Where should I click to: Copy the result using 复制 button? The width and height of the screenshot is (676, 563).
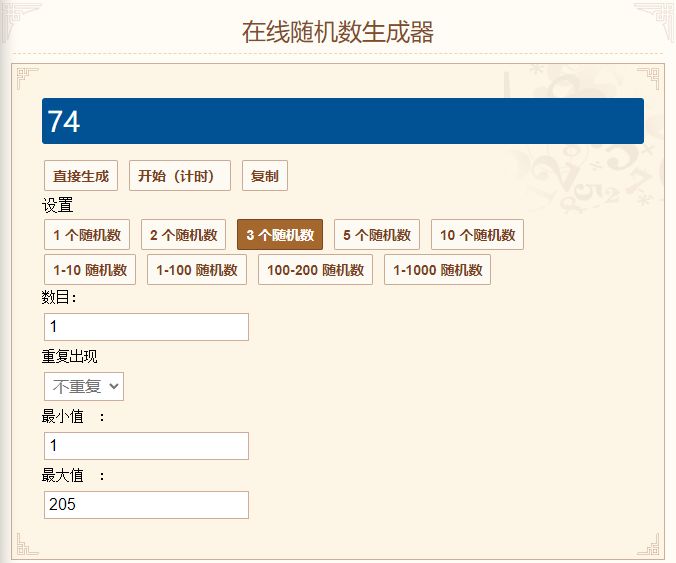coord(265,175)
